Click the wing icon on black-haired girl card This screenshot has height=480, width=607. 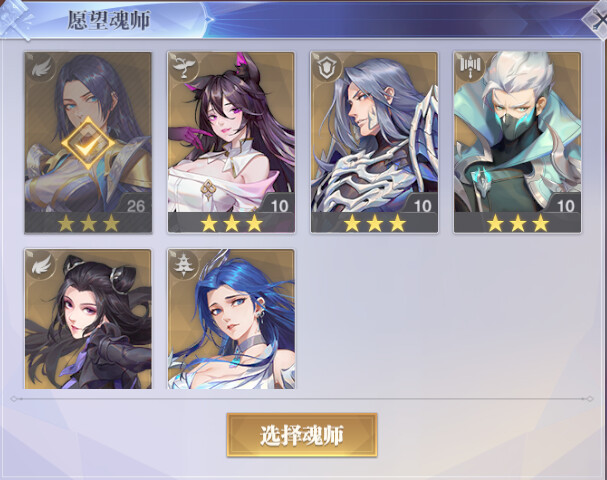coord(41,265)
